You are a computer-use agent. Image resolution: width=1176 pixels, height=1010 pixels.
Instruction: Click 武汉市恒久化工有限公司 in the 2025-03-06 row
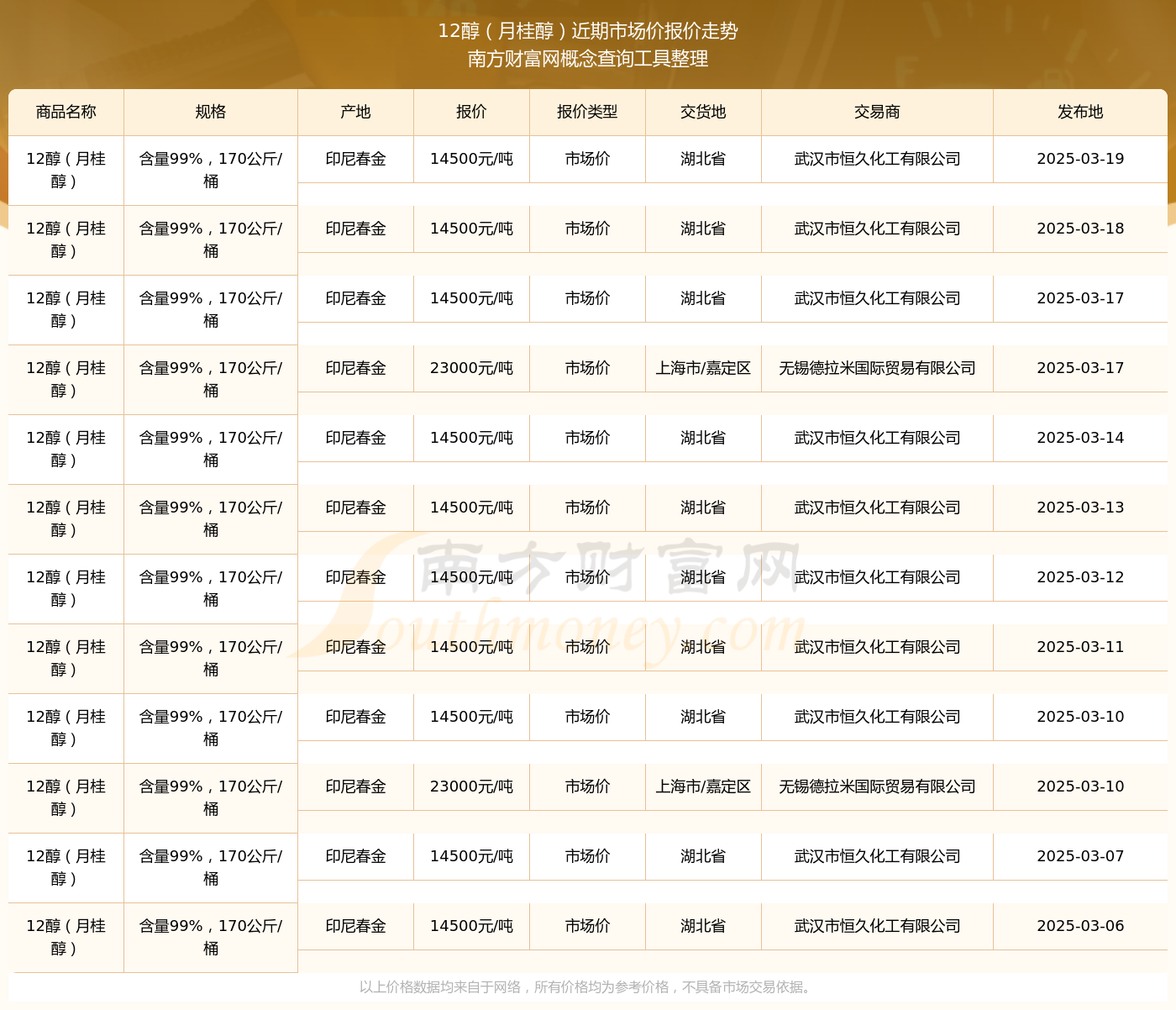click(x=877, y=926)
